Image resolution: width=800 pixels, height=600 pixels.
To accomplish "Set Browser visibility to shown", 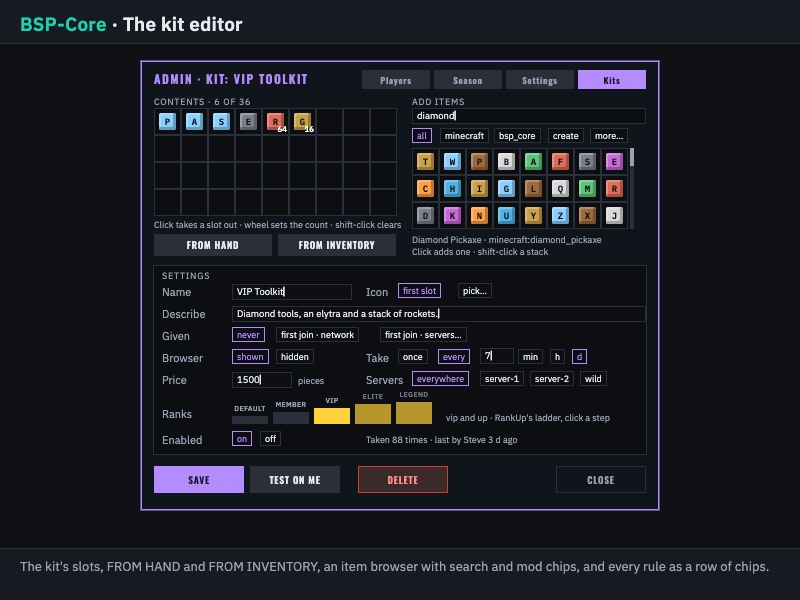I will coord(250,357).
